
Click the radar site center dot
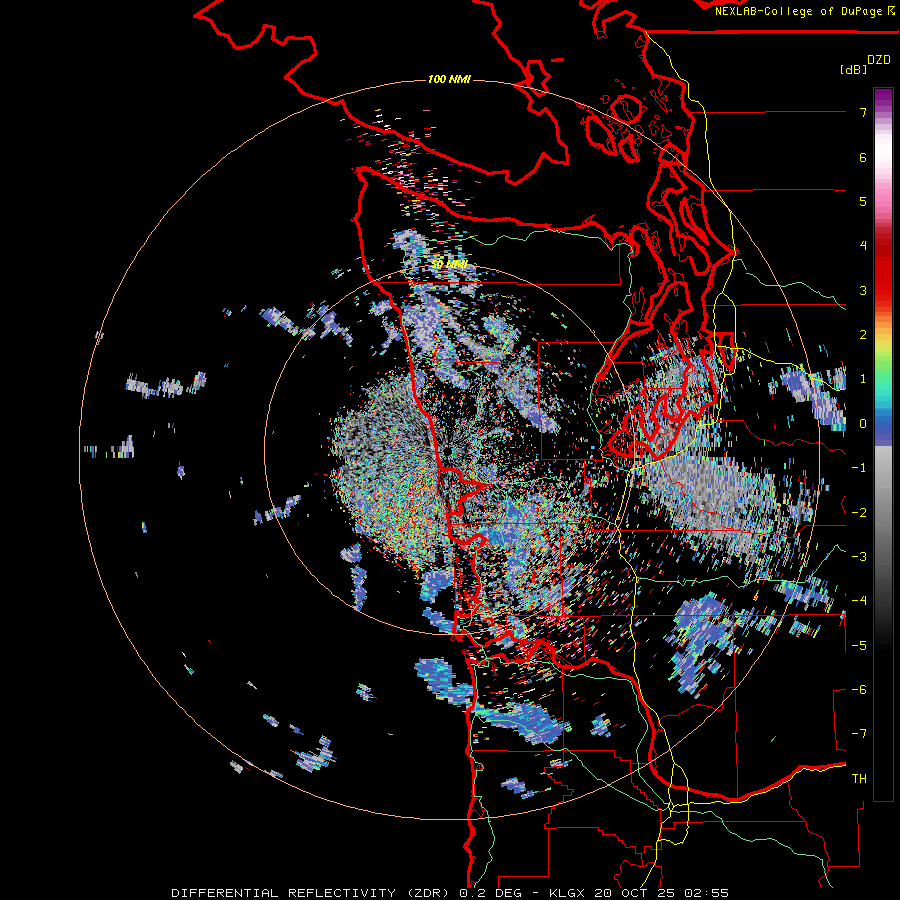[448, 453]
